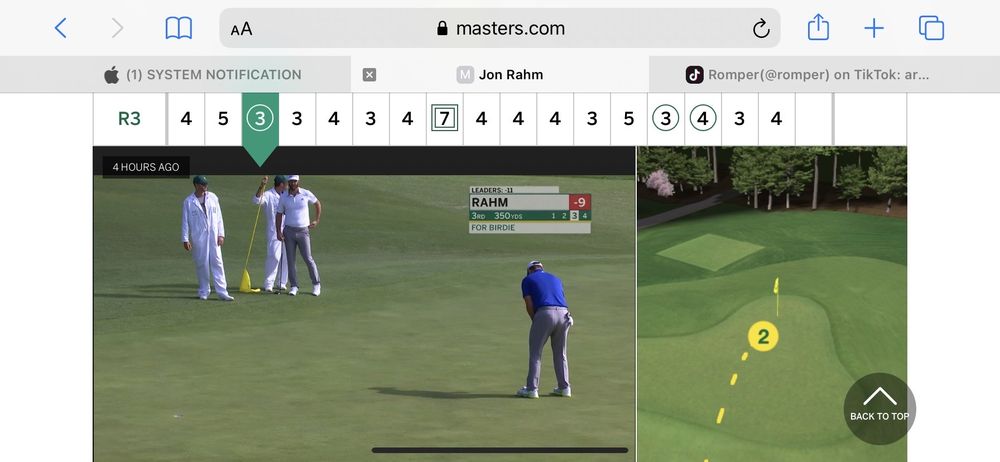Viewport: 1000px width, 462px height.
Task: Click the R3 round label
Action: tap(129, 119)
